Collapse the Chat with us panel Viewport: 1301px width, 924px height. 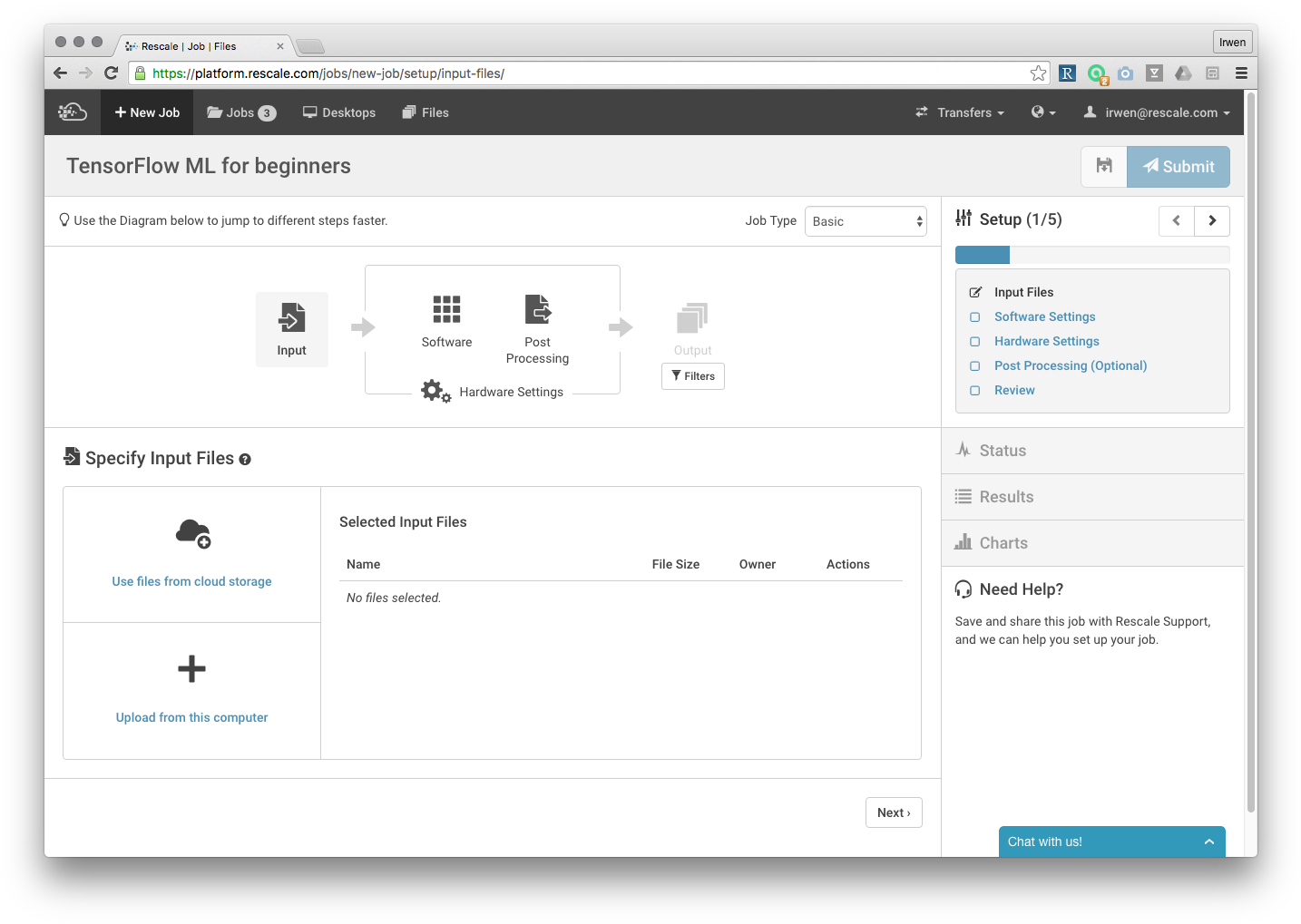tap(1208, 841)
